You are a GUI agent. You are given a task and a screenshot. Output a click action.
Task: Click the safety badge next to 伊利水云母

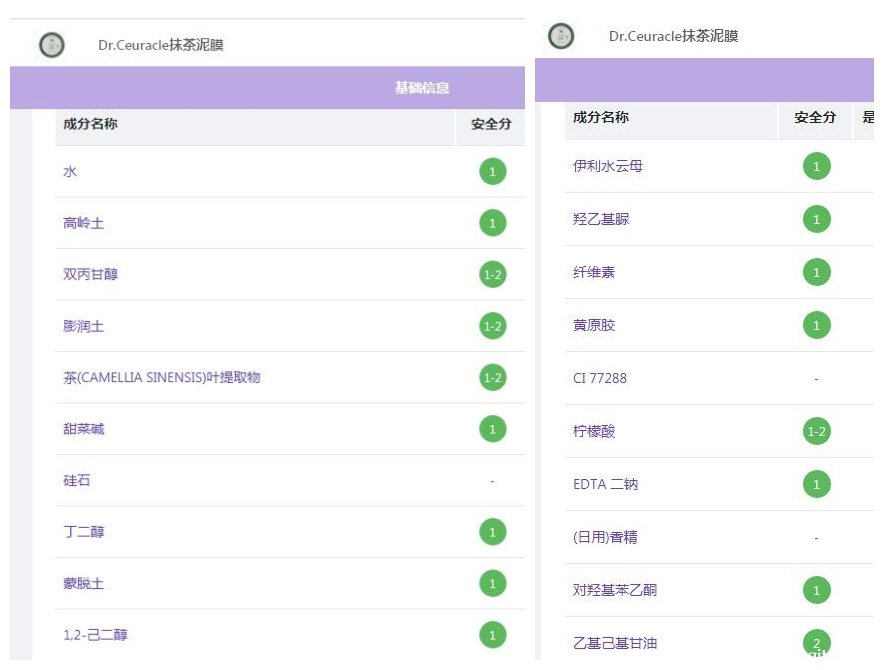pos(816,166)
